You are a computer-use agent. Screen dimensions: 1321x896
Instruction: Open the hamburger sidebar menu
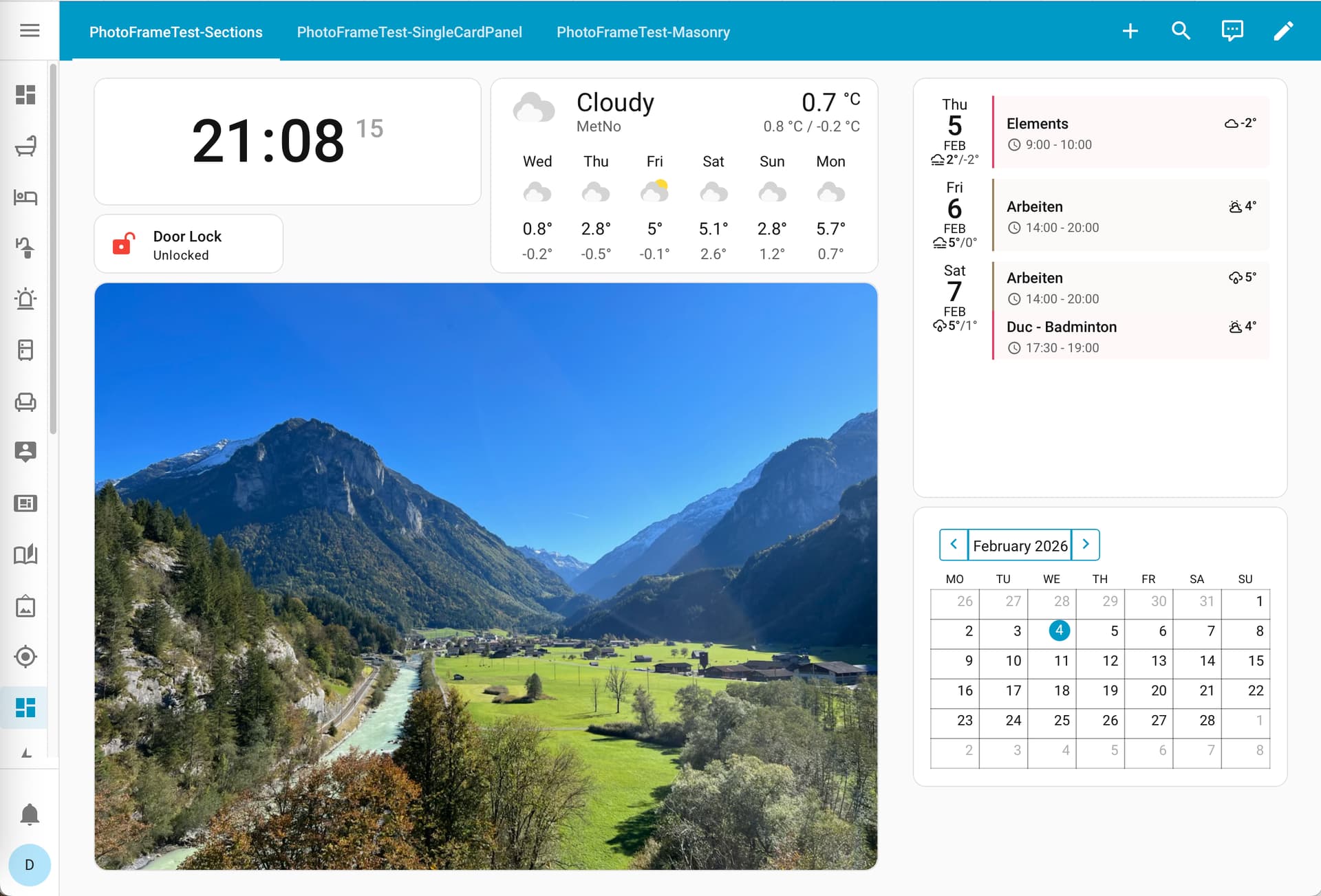[30, 30]
